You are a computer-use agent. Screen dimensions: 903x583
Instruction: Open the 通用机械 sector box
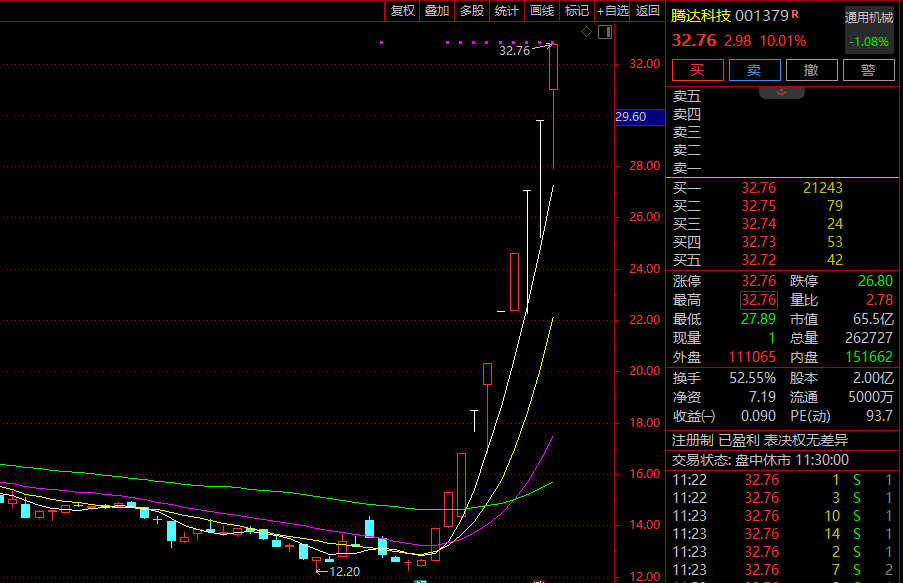tap(868, 29)
